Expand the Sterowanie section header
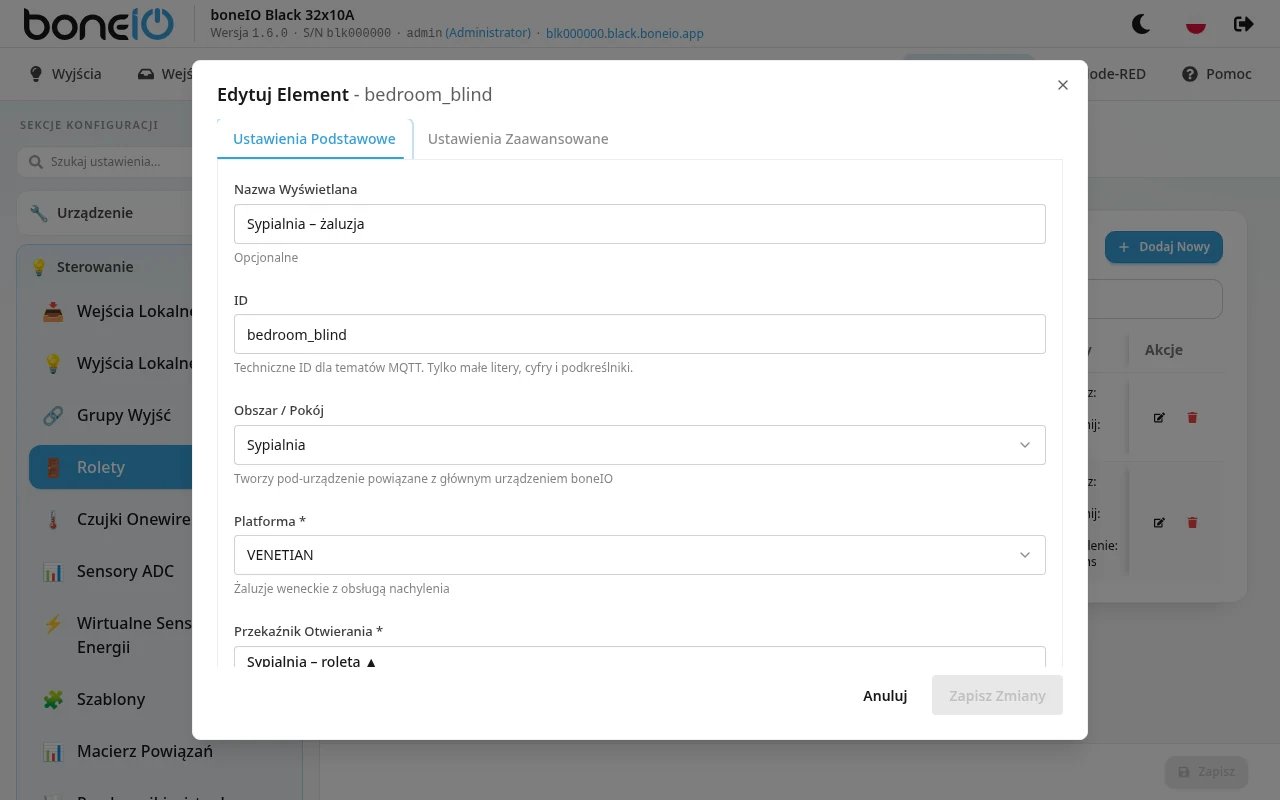Screen dimensions: 1280x800 [x=105, y=267]
